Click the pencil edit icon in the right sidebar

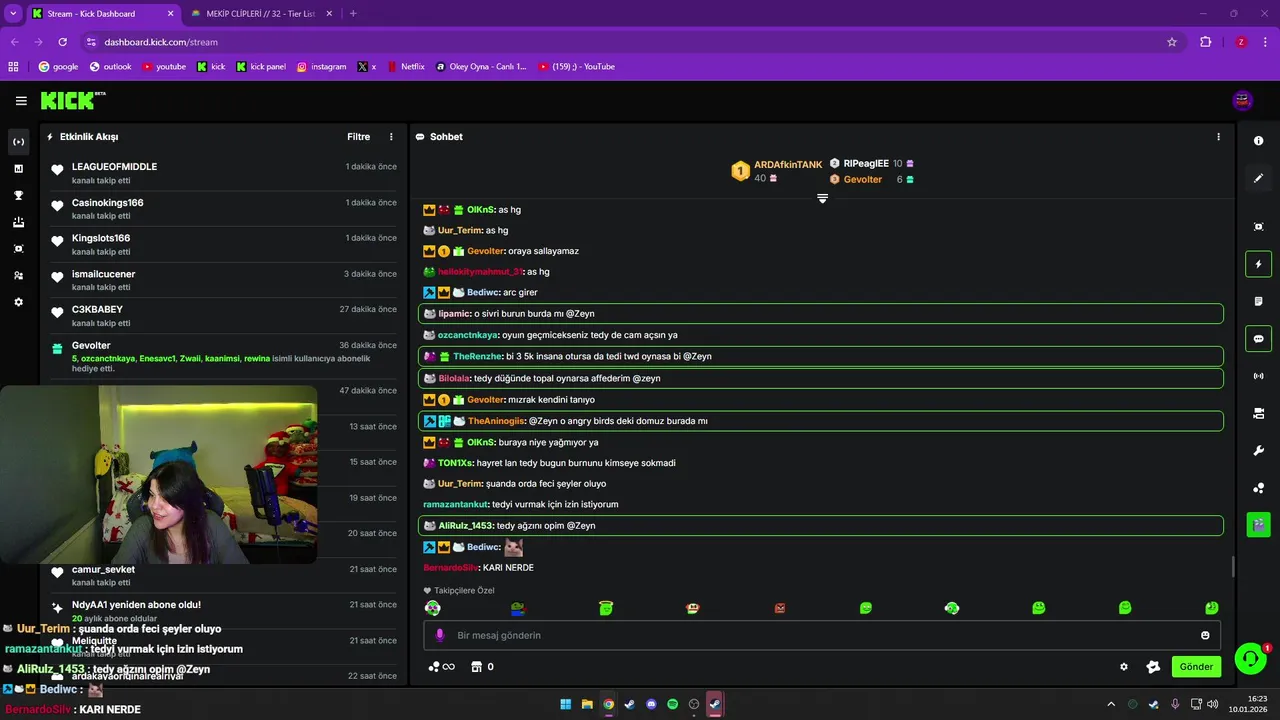pos(1259,178)
